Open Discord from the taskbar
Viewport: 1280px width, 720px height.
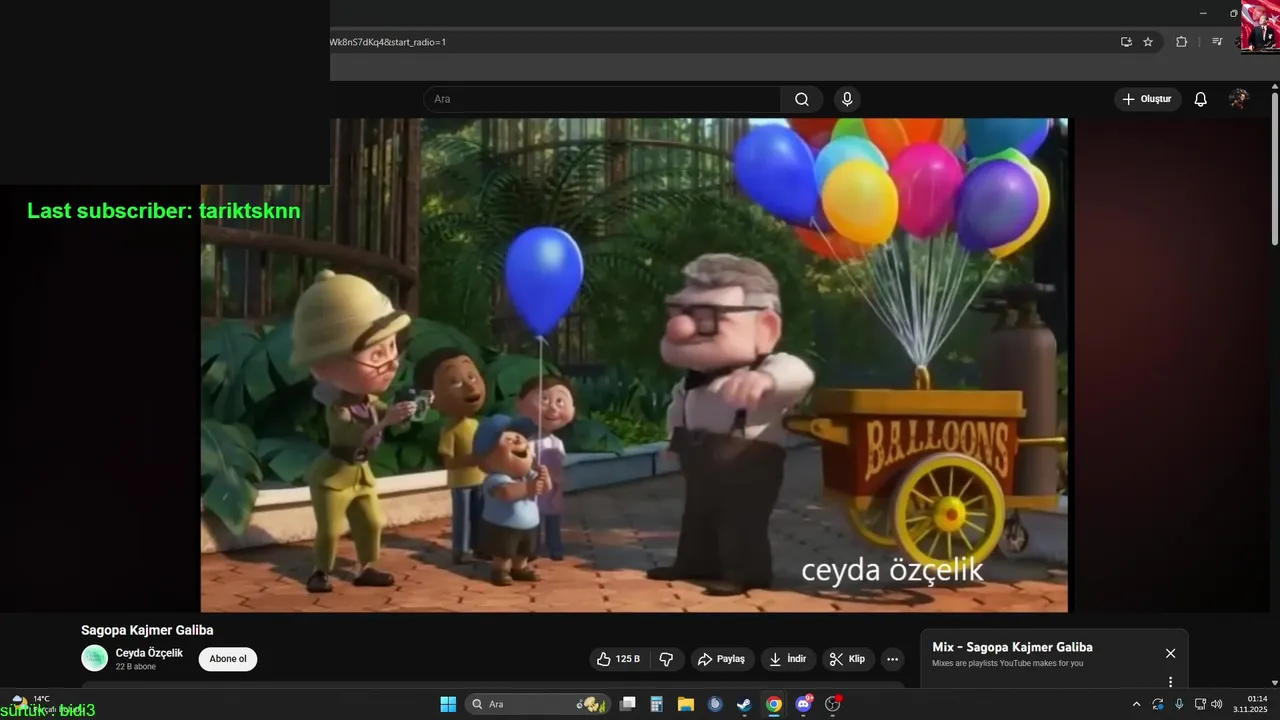tap(803, 704)
